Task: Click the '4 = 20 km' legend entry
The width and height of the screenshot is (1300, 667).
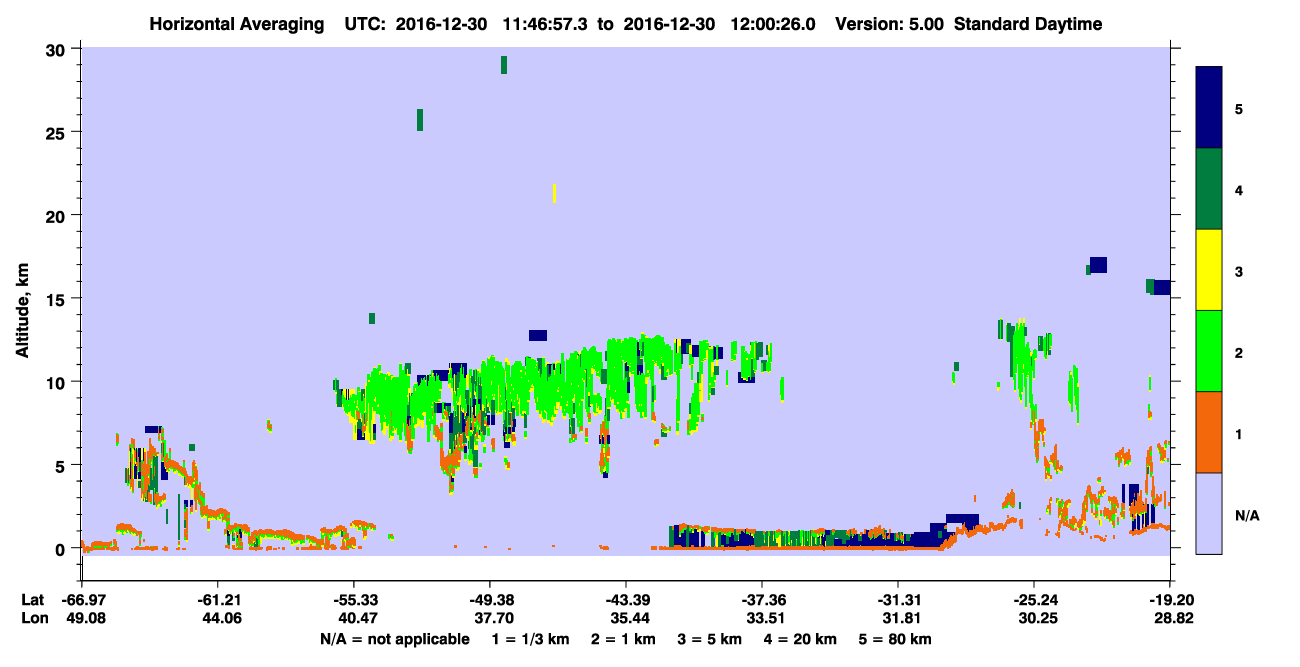Action: 802,639
